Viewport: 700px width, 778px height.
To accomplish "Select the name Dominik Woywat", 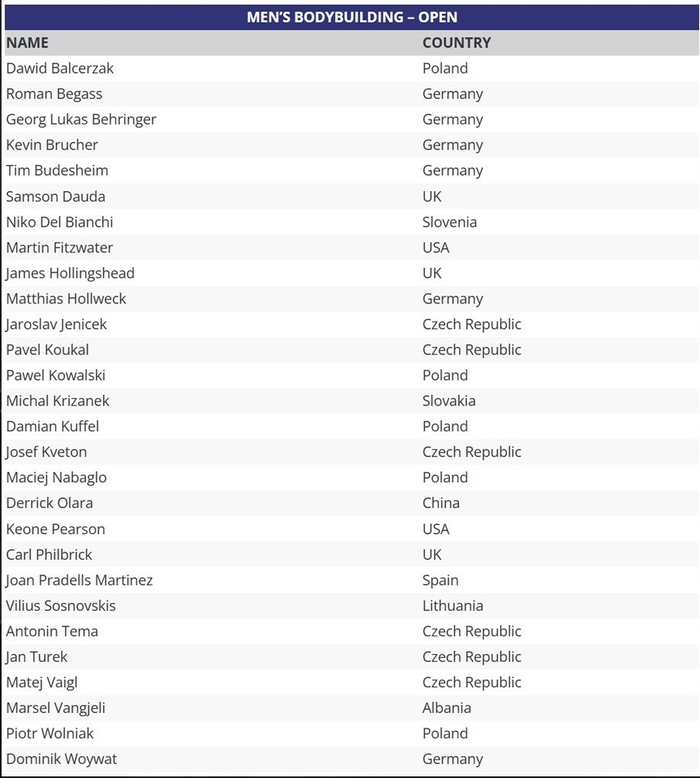I will pos(61,759).
